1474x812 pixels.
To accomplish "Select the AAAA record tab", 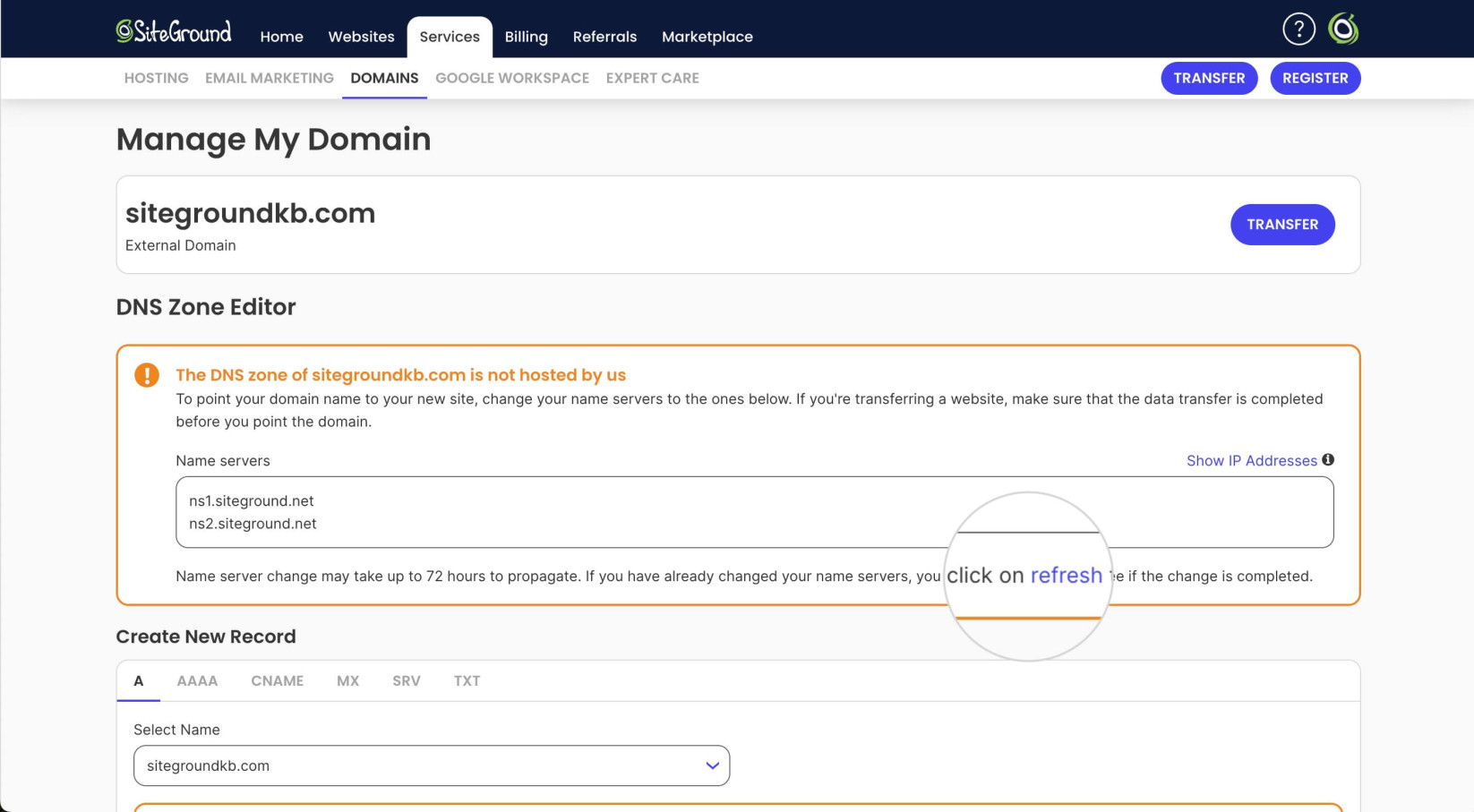I will [197, 681].
